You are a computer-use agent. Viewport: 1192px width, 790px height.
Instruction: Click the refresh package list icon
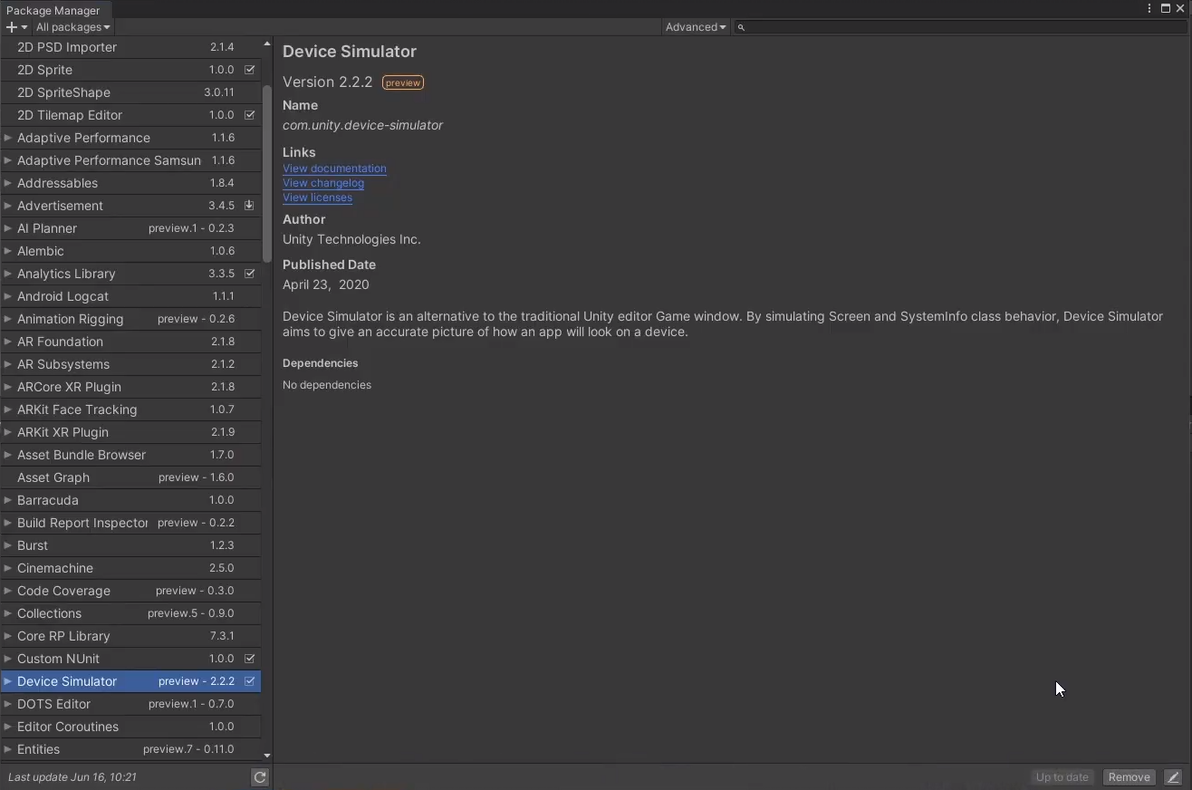pyautogui.click(x=260, y=777)
